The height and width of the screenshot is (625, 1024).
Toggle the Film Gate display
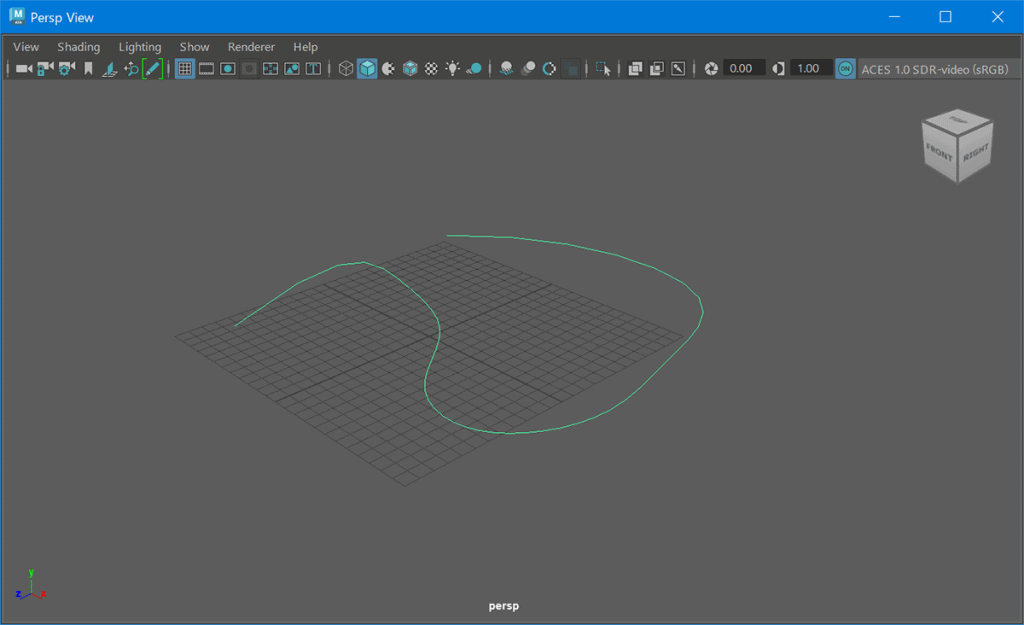point(206,69)
